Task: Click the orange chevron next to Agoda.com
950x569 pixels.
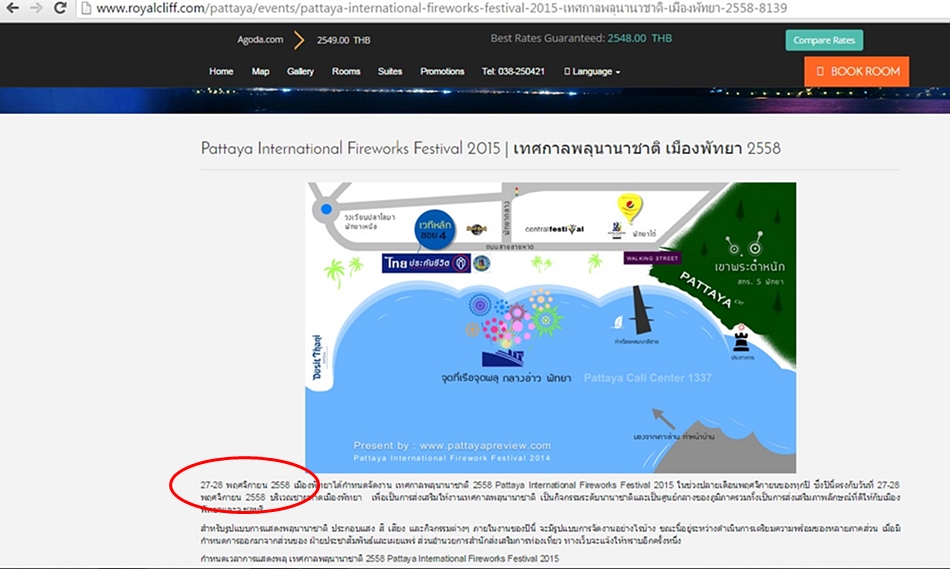Action: click(299, 40)
